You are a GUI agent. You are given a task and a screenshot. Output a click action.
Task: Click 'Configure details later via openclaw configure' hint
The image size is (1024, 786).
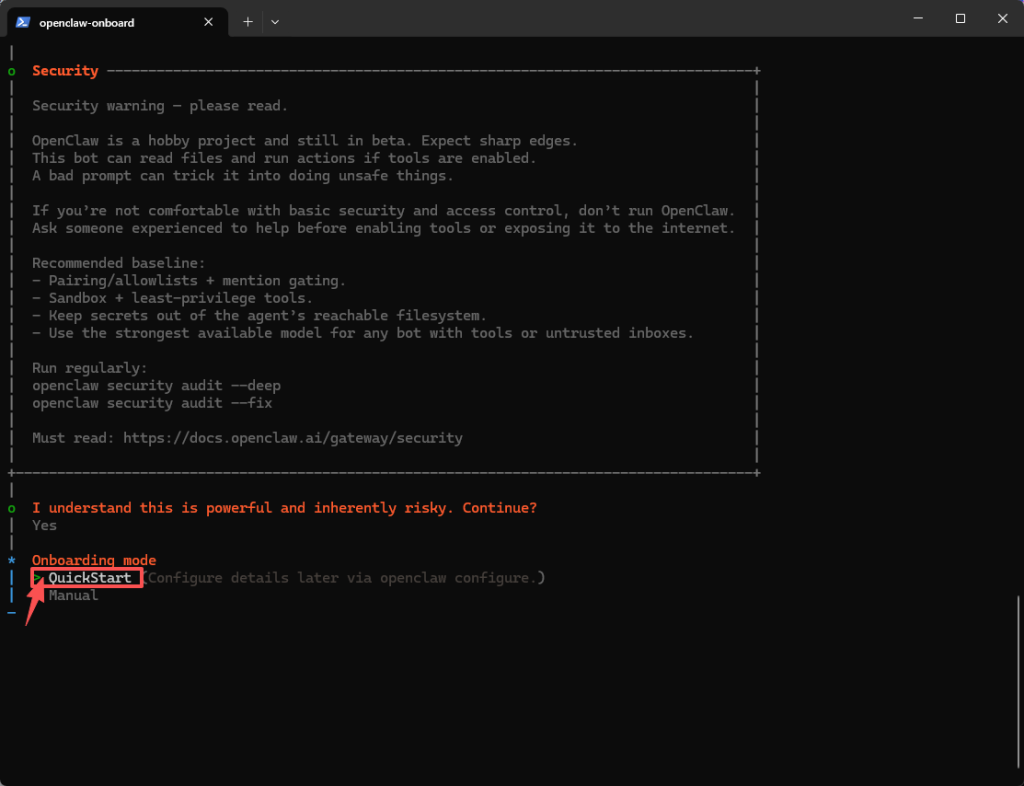coord(342,578)
